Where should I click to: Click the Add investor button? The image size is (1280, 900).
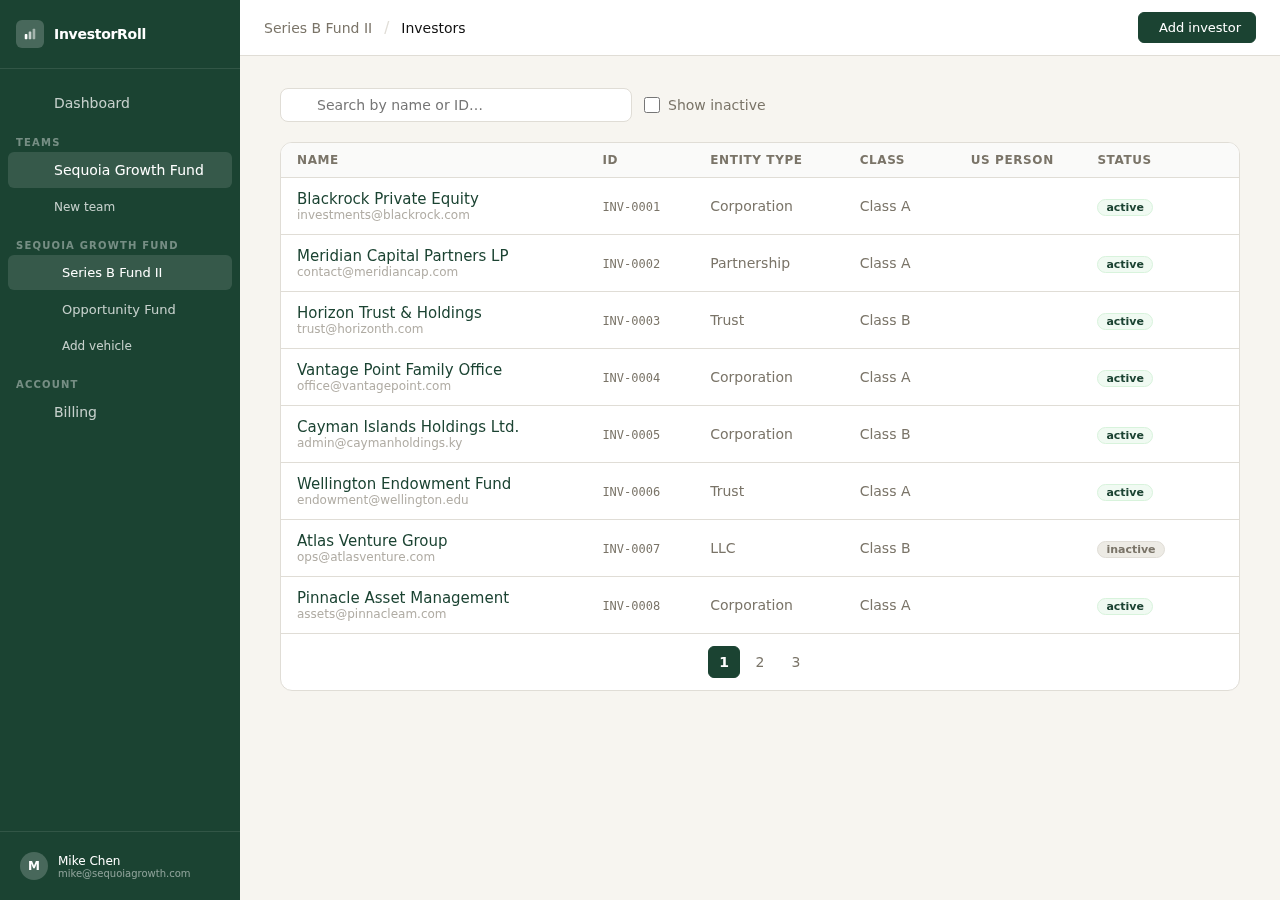pos(1197,27)
